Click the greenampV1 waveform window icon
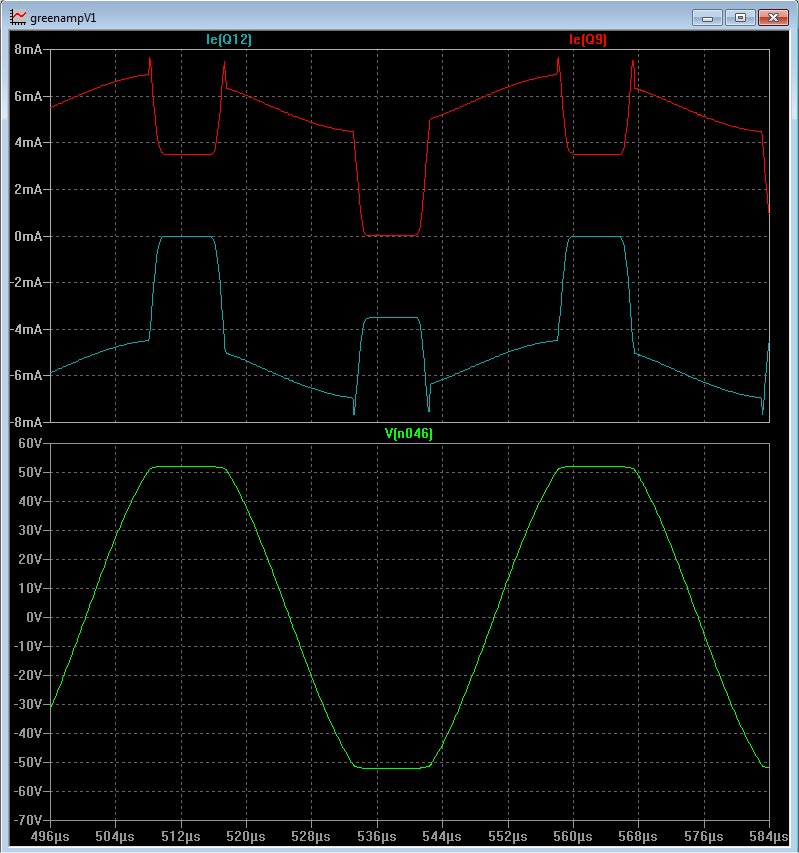The width and height of the screenshot is (799, 853). pos(18,17)
